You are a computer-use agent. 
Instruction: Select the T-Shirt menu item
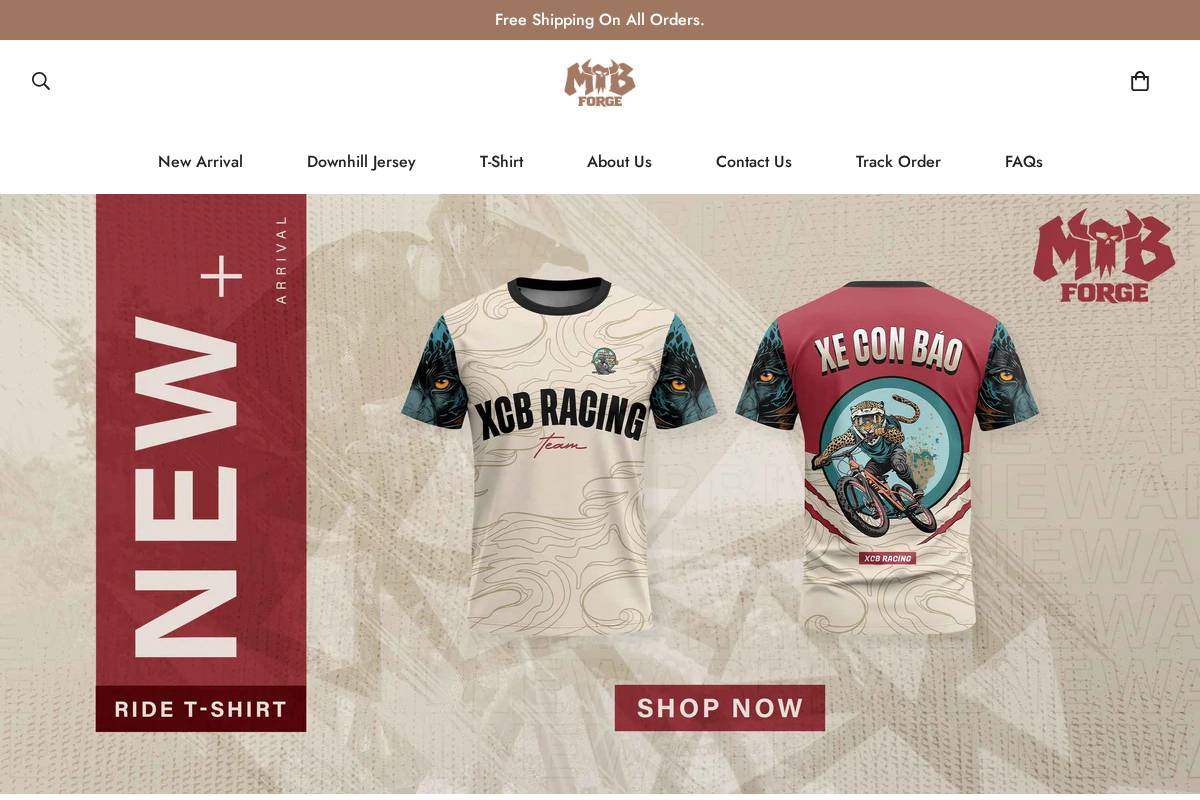coord(501,162)
